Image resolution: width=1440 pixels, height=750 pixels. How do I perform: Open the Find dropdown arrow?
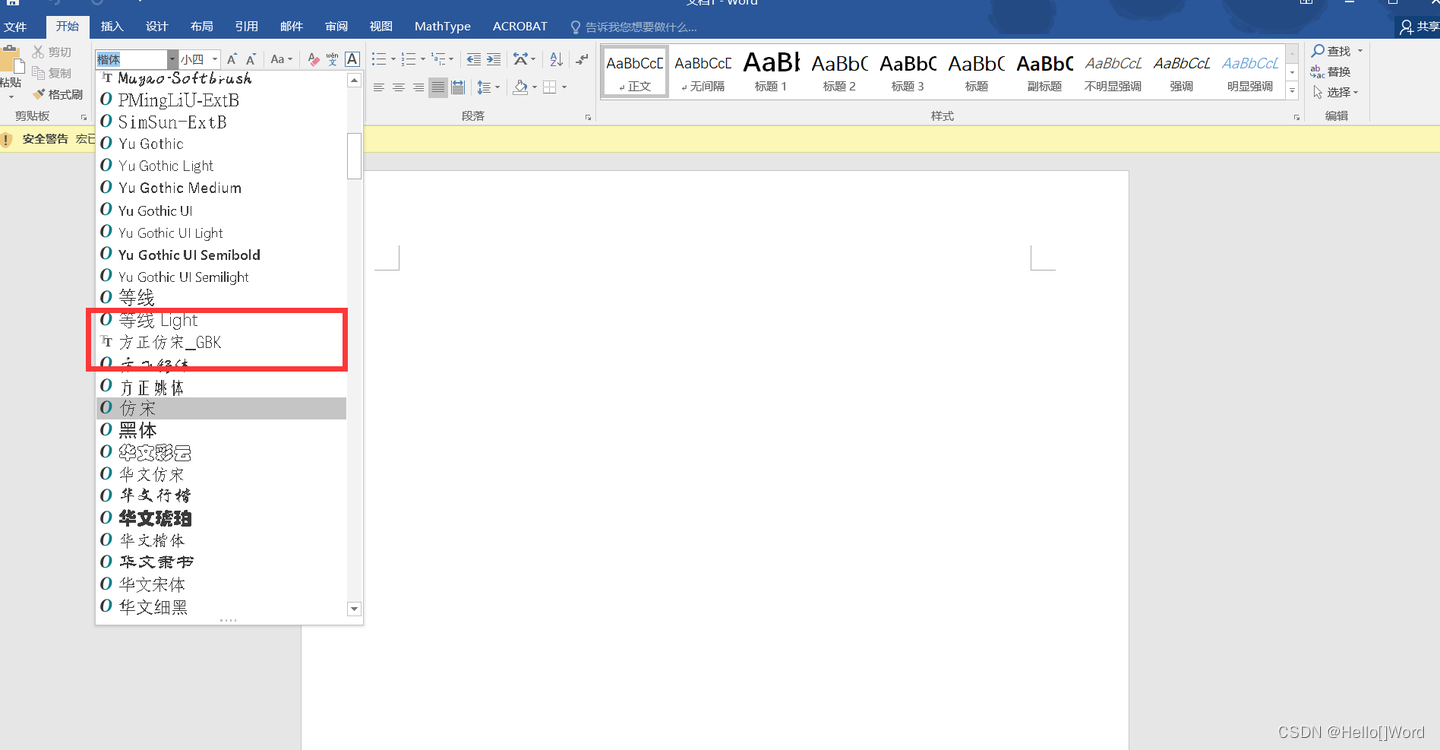tap(1360, 51)
